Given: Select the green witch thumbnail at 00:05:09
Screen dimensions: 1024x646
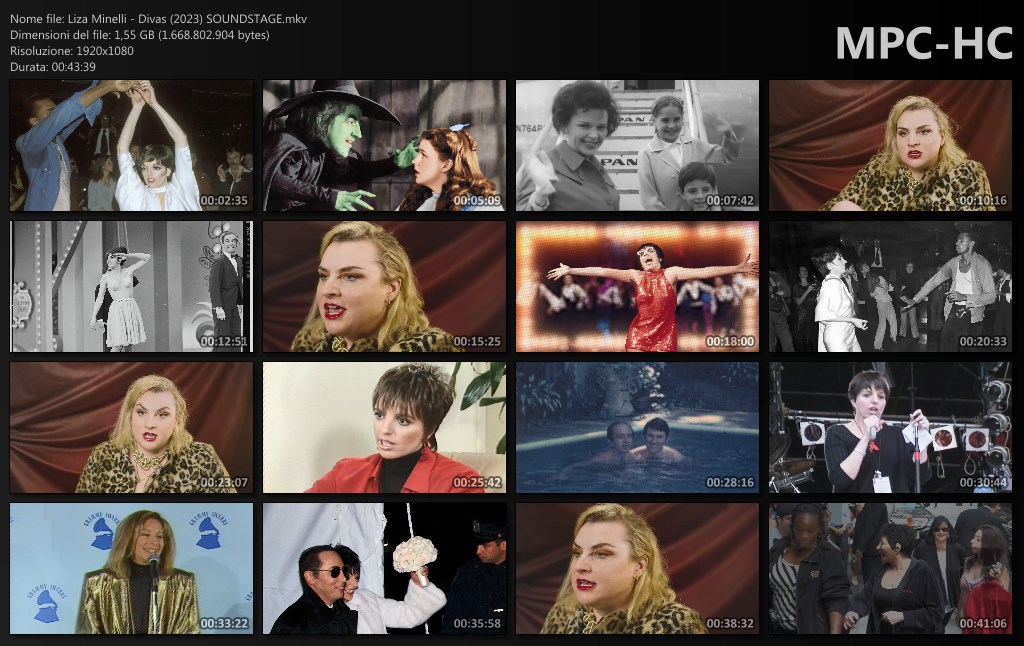Looking at the screenshot, I should point(384,146).
